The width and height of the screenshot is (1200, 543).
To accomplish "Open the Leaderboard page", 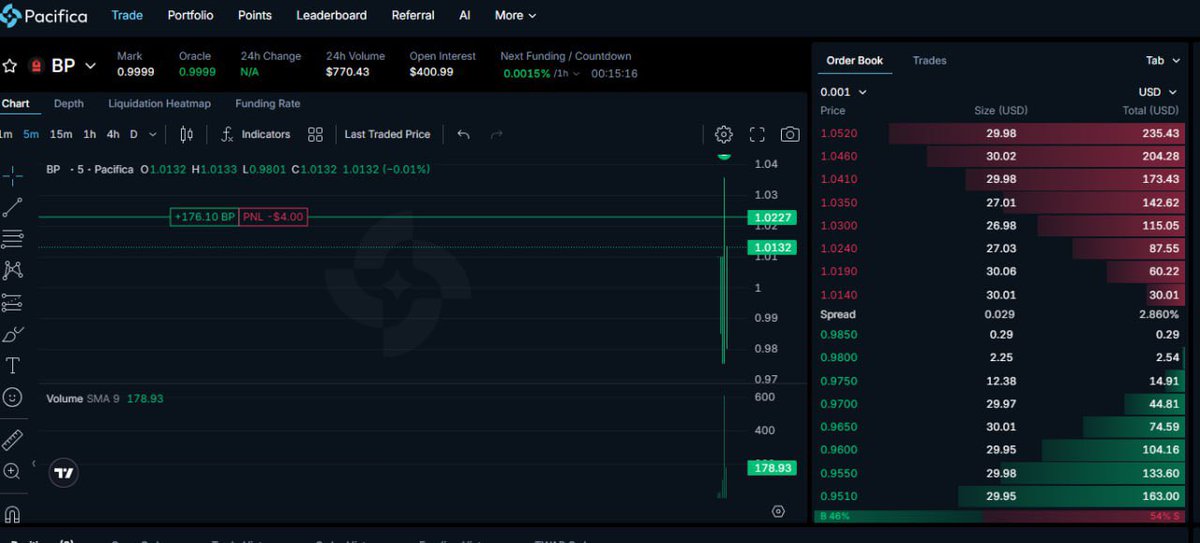I will 331,15.
